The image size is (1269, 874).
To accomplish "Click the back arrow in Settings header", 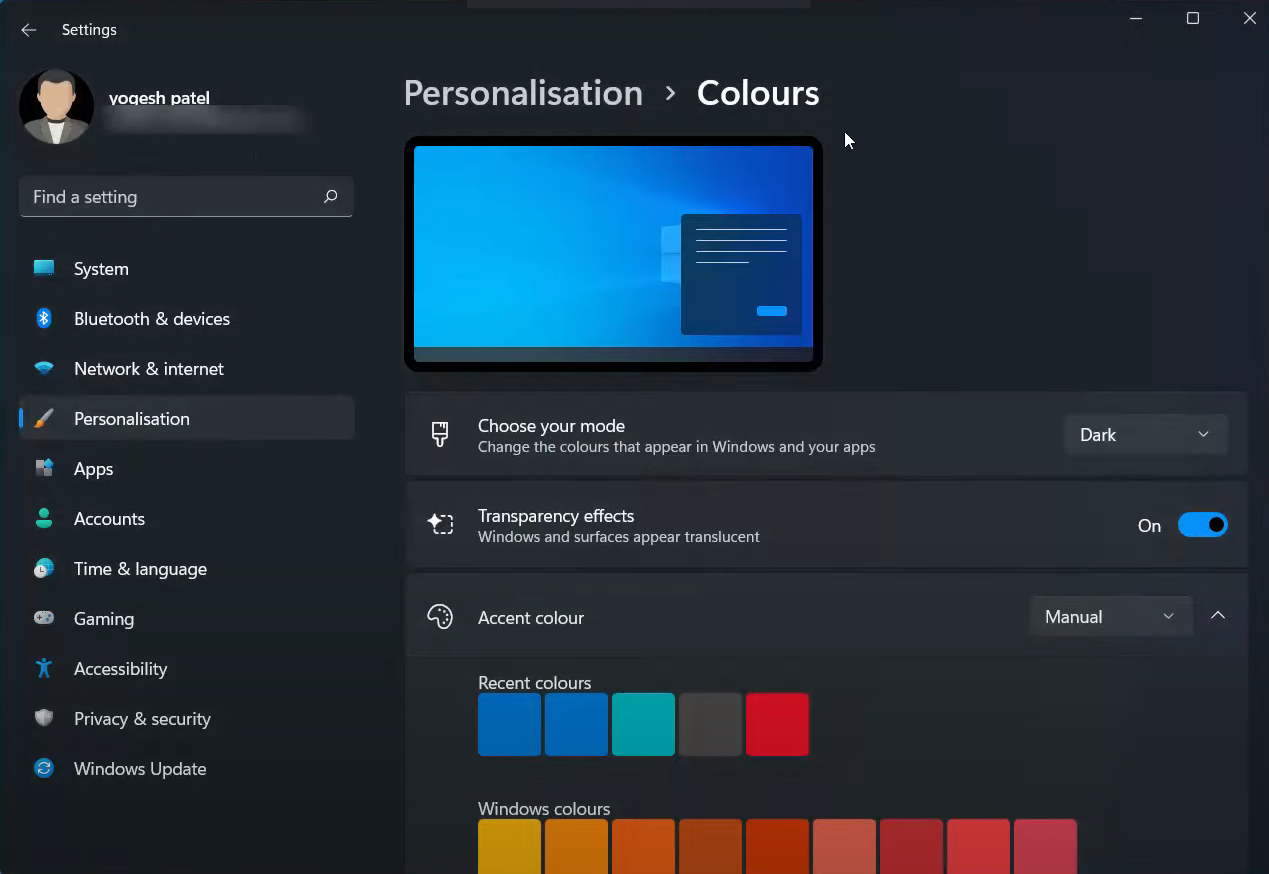I will pyautogui.click(x=29, y=30).
